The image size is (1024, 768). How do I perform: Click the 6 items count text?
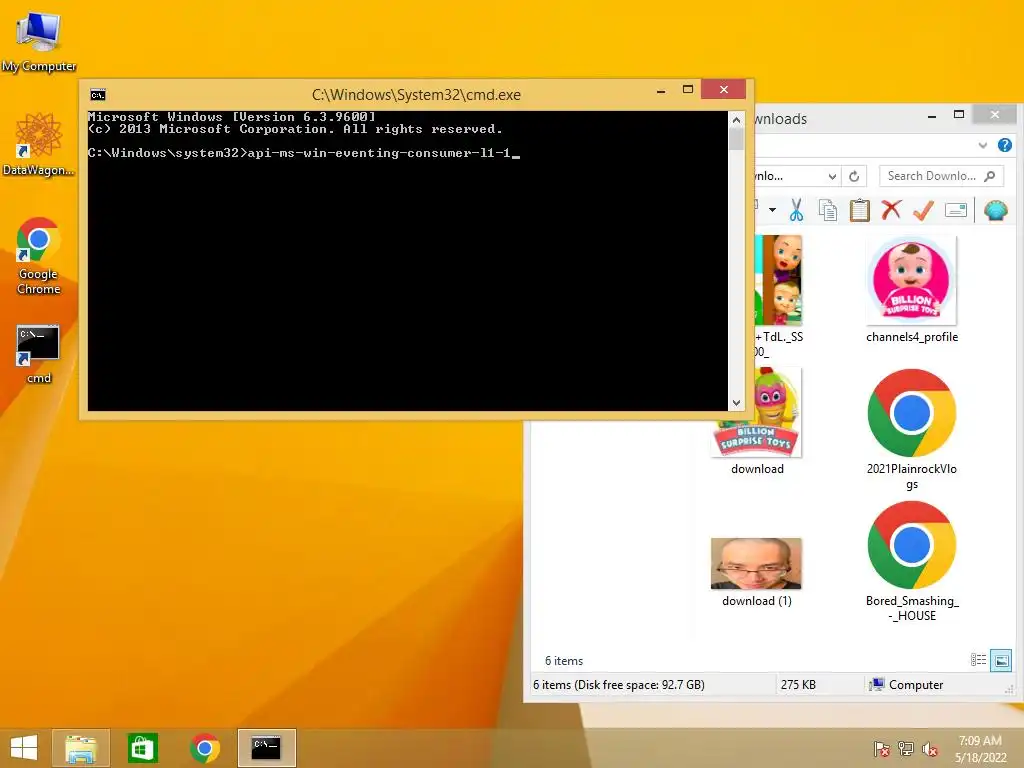(564, 660)
